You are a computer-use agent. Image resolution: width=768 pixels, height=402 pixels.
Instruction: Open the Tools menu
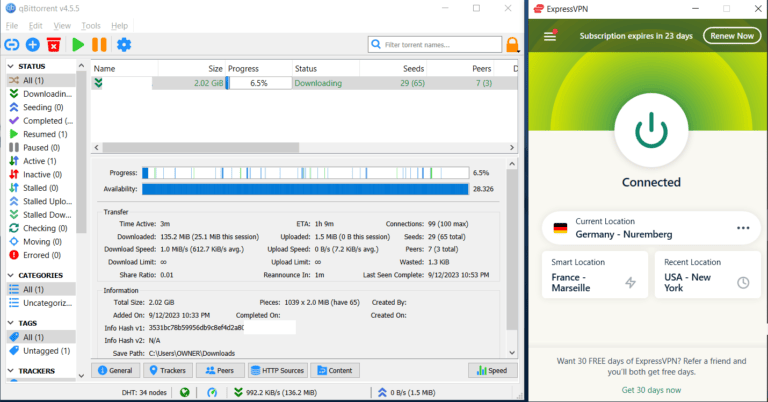click(x=91, y=25)
